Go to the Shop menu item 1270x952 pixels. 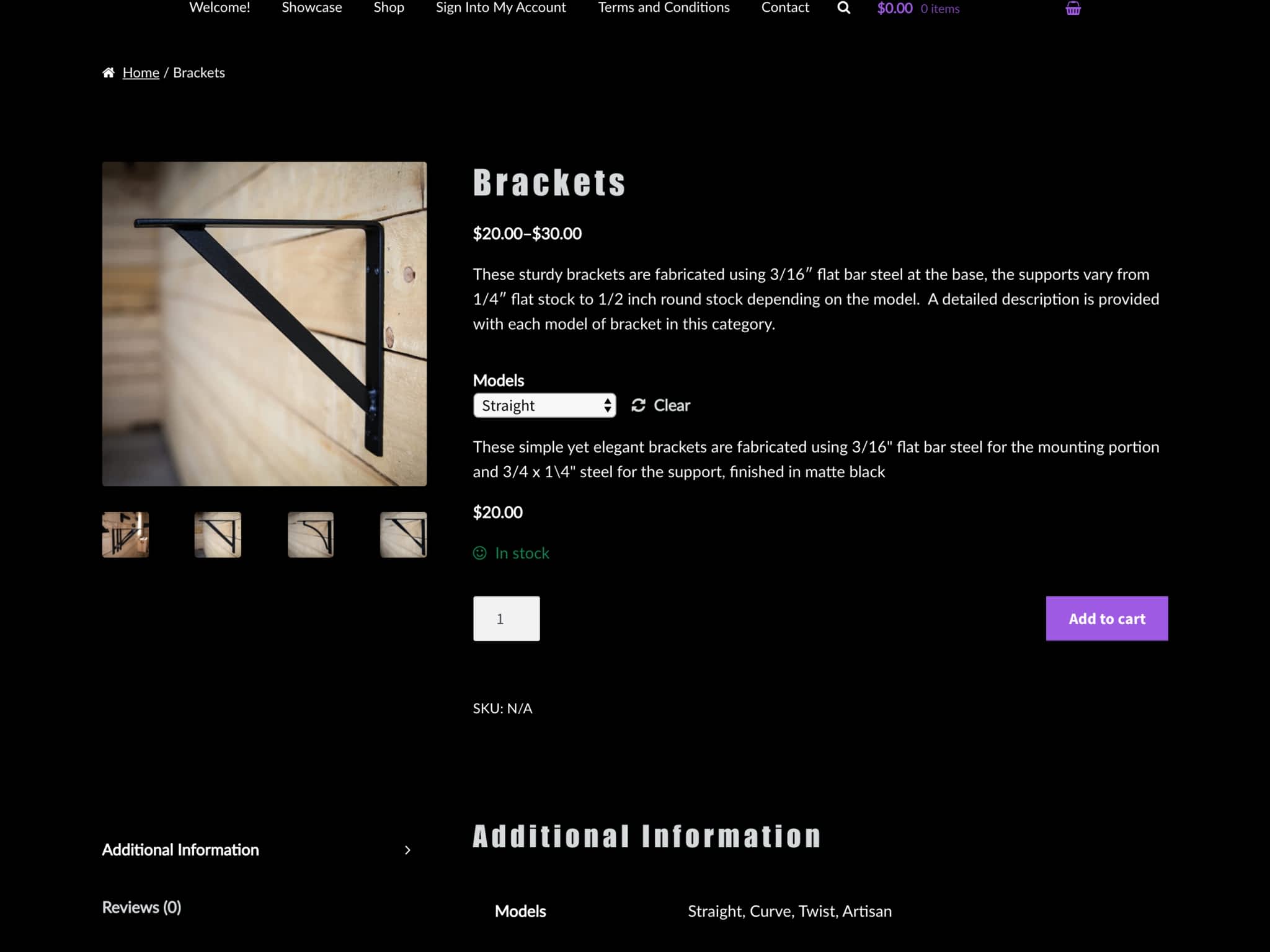pyautogui.click(x=389, y=8)
